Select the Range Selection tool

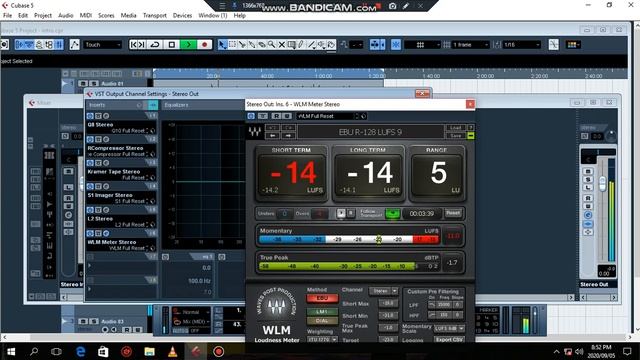232,44
